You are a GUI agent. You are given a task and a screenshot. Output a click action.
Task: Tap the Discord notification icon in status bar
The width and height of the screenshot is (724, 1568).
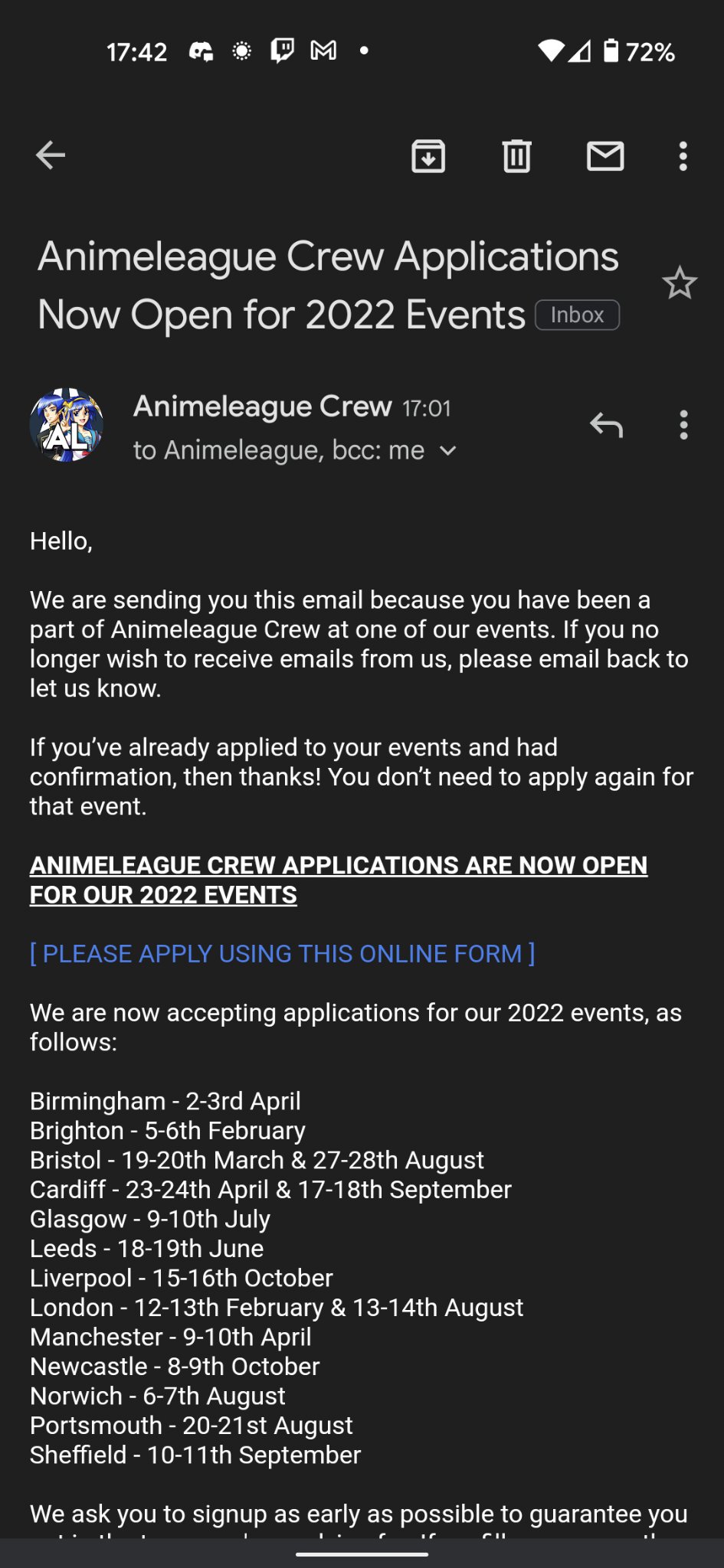[x=201, y=51]
